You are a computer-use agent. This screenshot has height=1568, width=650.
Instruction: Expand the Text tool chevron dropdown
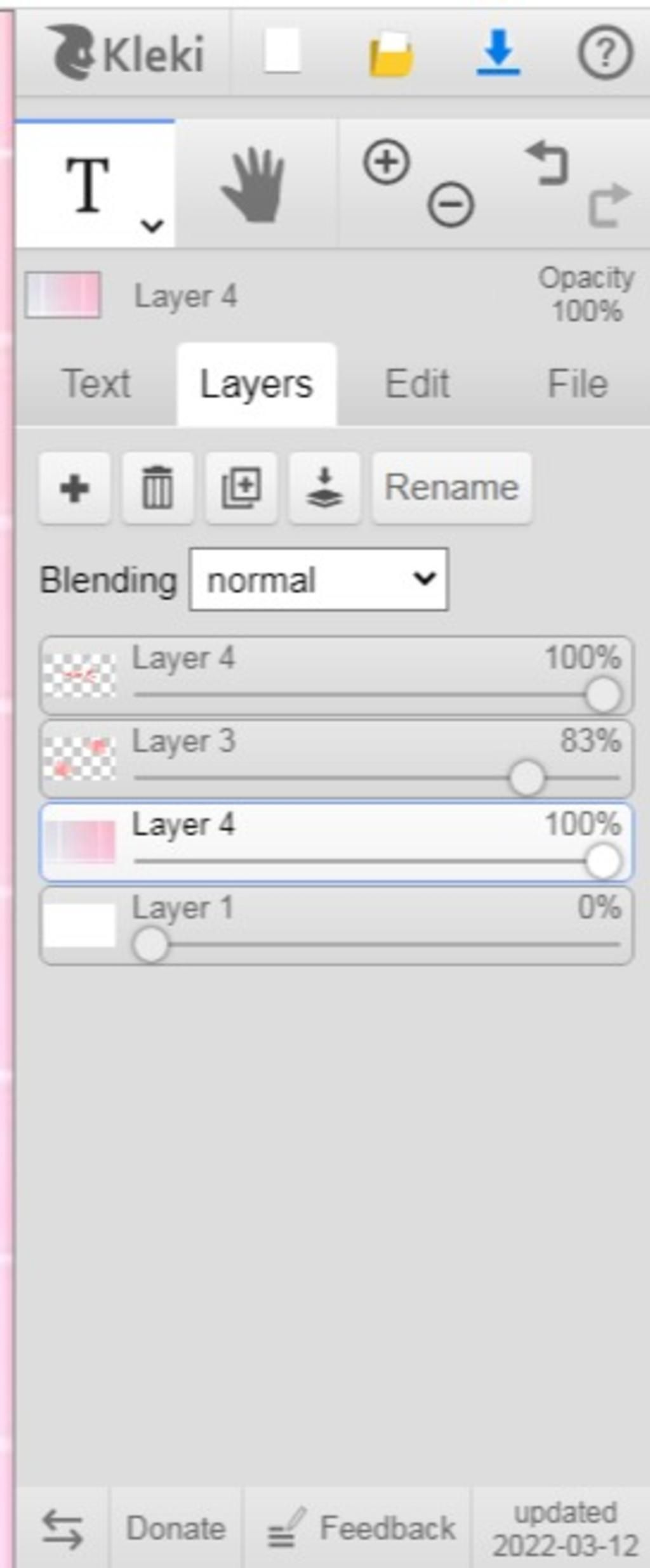[x=152, y=225]
